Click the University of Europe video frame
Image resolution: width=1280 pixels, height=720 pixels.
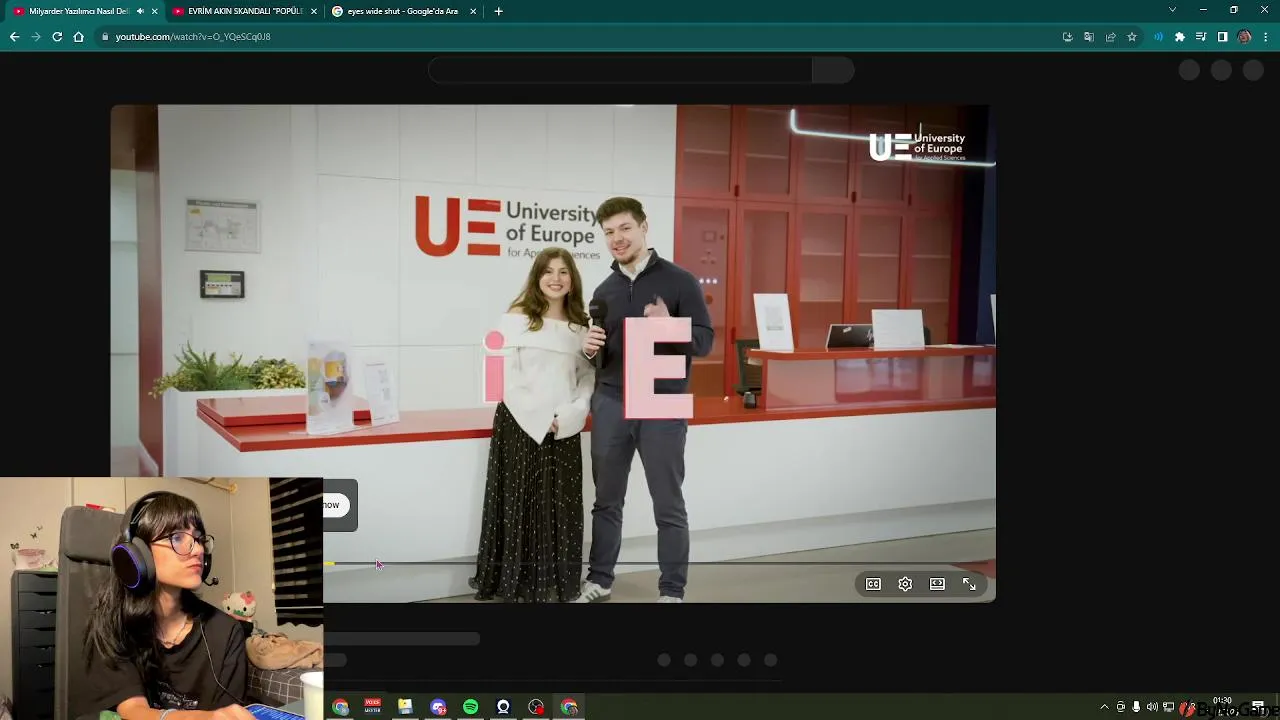pyautogui.click(x=553, y=353)
